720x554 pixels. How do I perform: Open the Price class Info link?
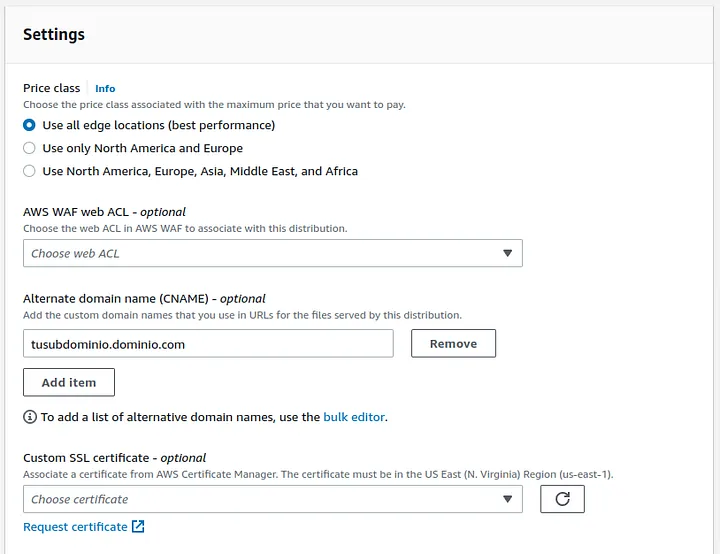tap(105, 88)
